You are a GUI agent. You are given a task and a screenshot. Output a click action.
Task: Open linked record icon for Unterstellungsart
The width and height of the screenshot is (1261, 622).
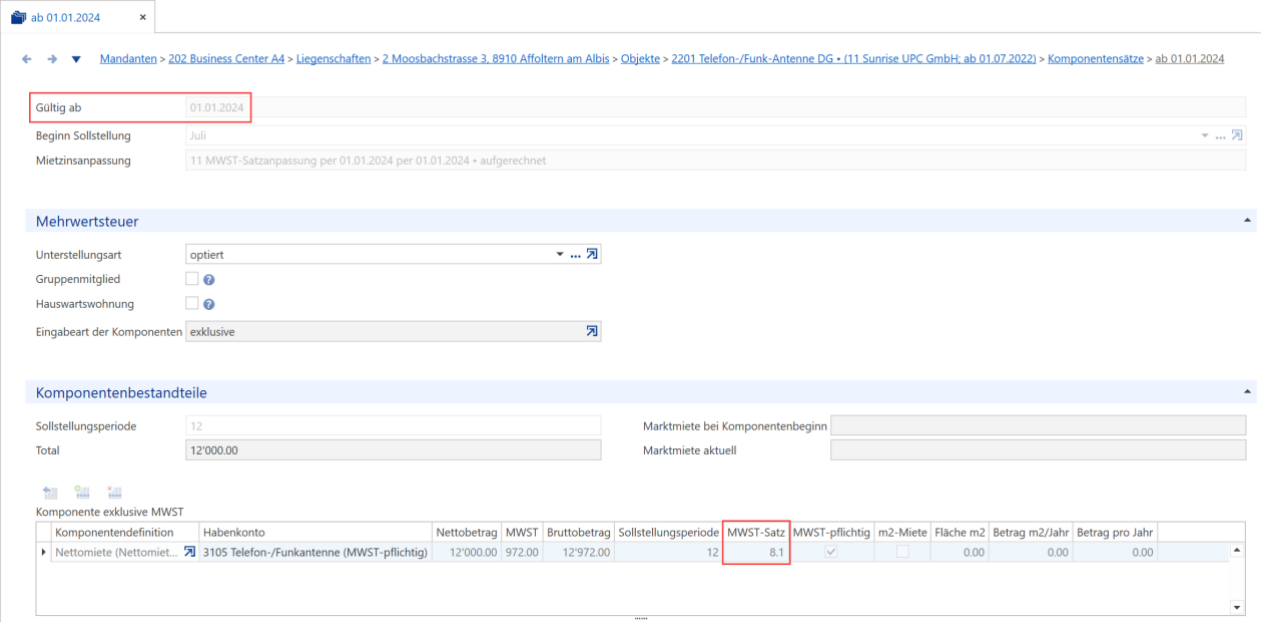[x=592, y=255]
